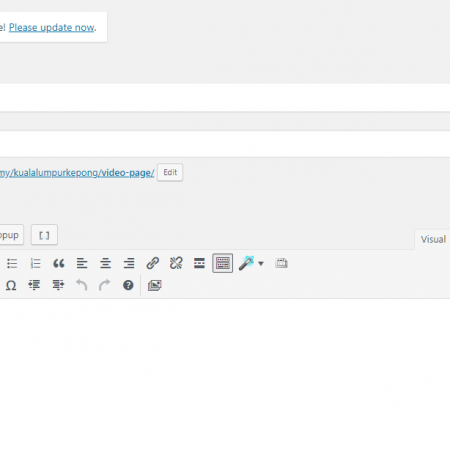This screenshot has height=450, width=450.
Task: Increase indent of paragraph
Action: tap(58, 285)
